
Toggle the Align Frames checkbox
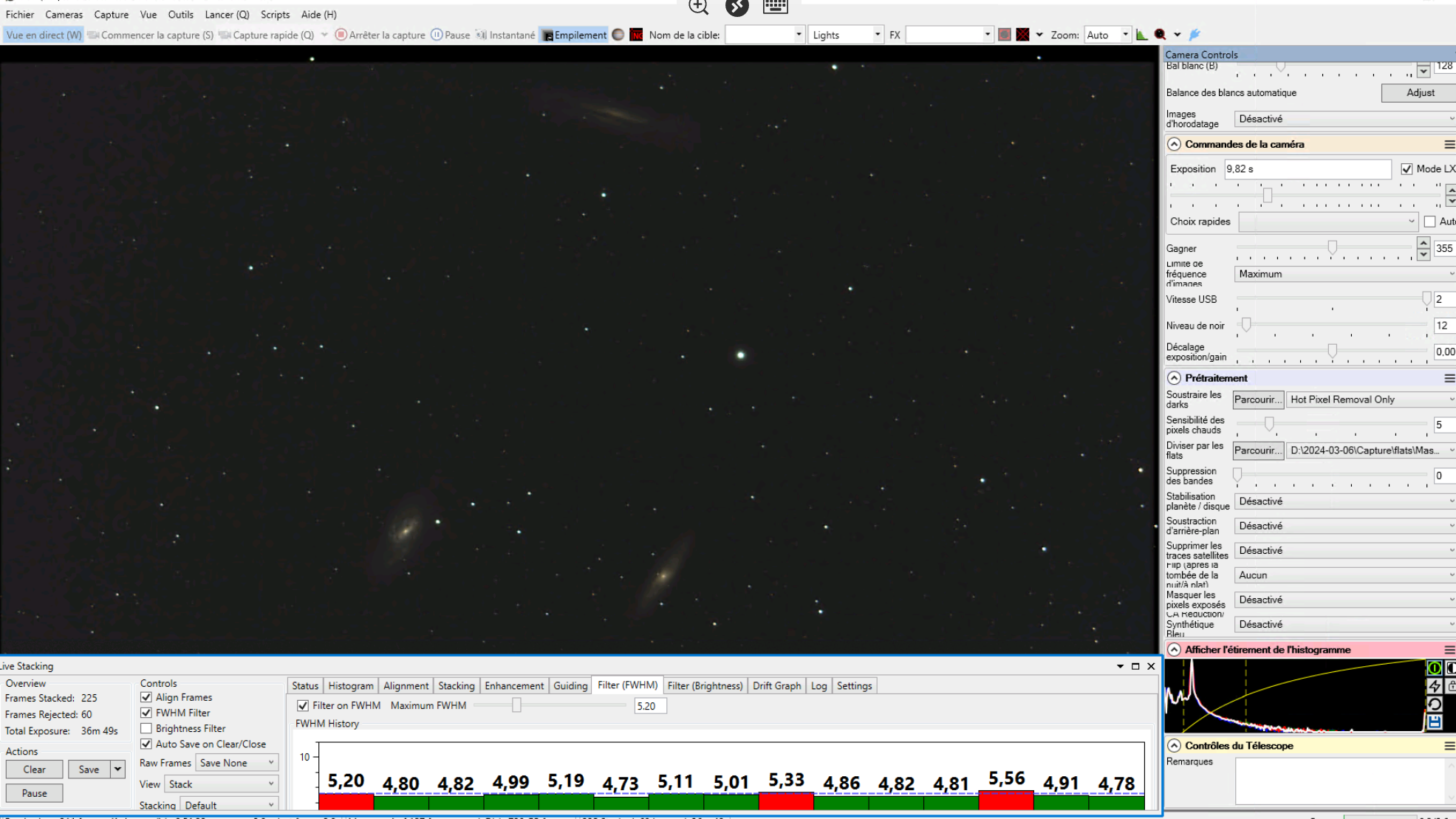tap(146, 697)
